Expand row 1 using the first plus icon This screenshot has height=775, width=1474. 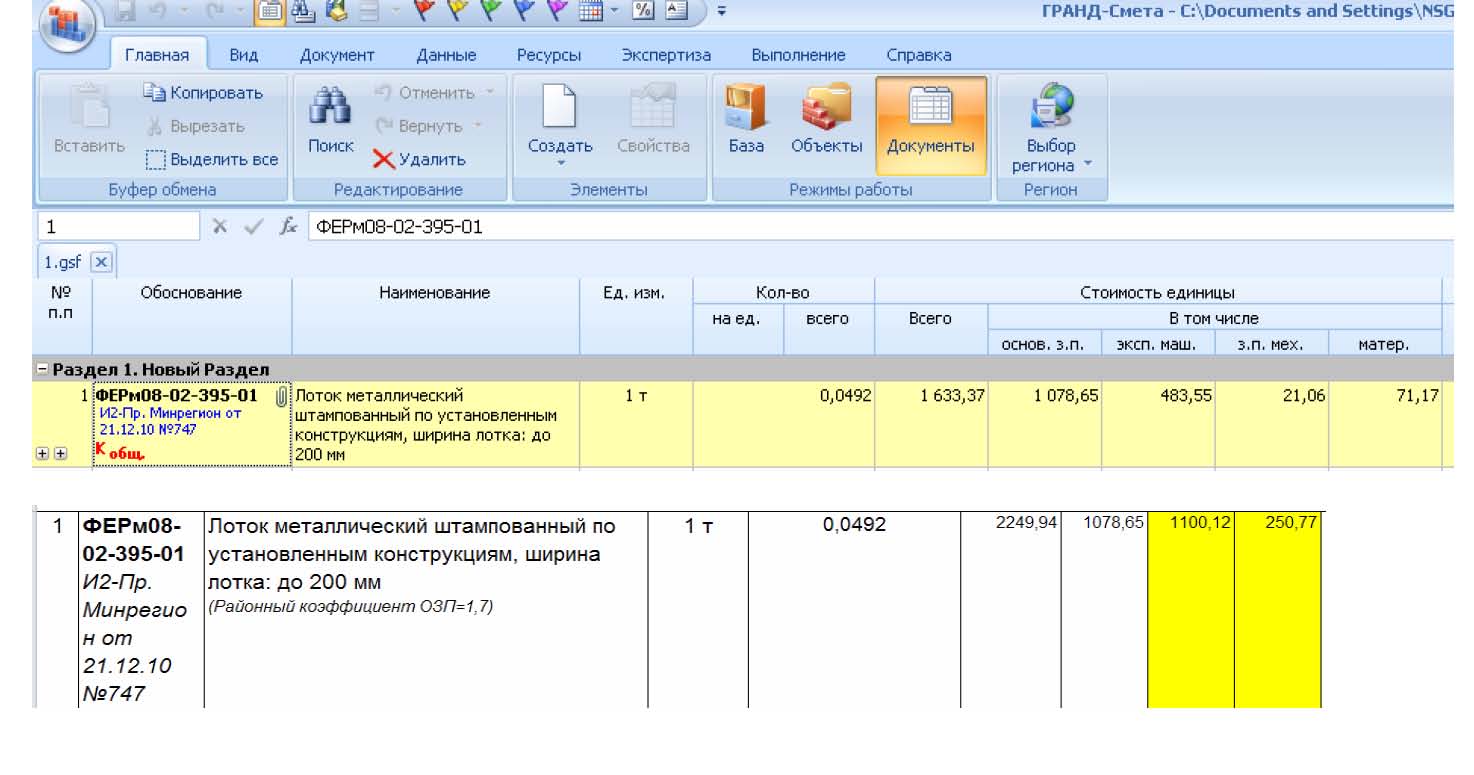point(42,453)
